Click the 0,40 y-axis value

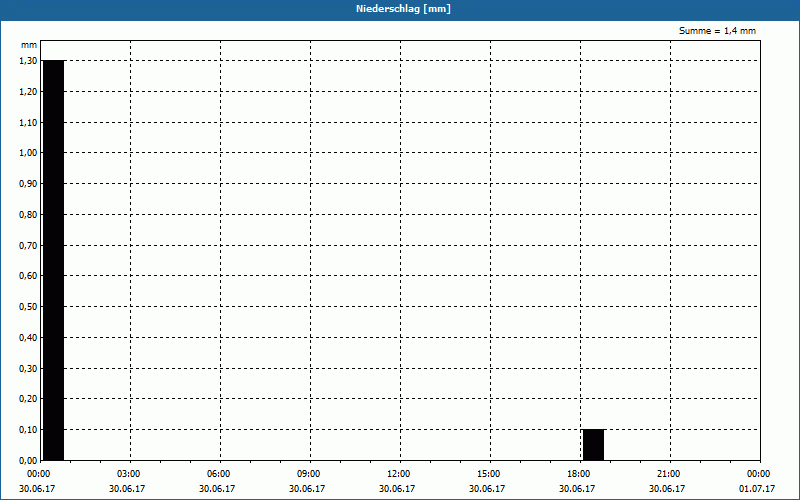pyautogui.click(x=28, y=337)
